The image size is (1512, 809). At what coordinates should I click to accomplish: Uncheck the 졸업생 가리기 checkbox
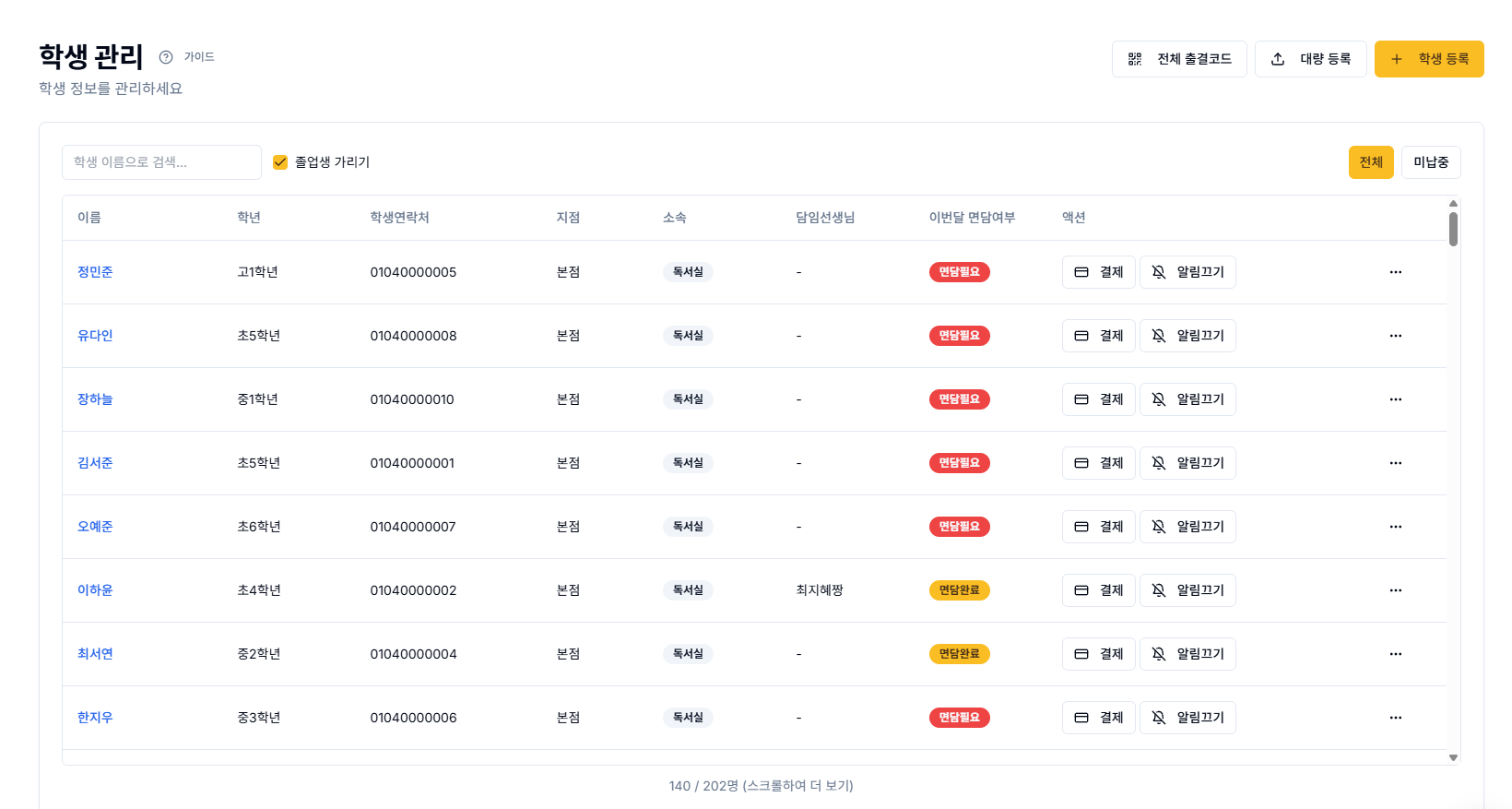280,162
